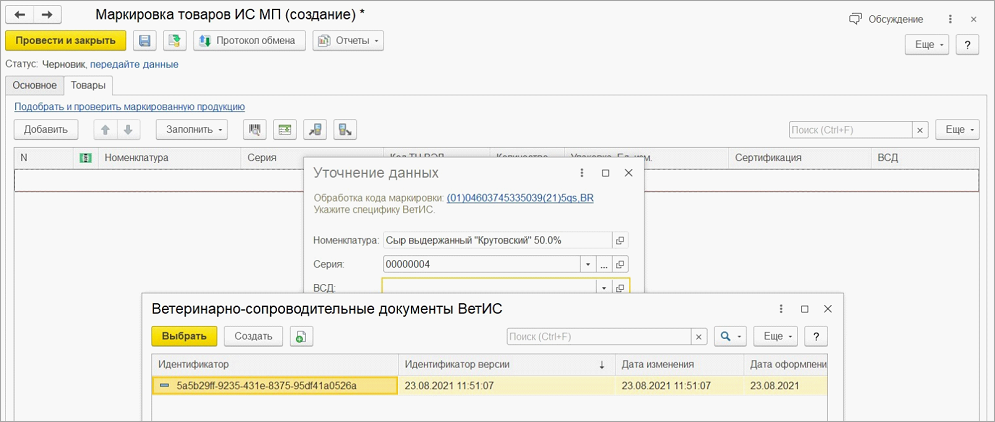The width and height of the screenshot is (995, 422).
Task: Expand the Серия field dropdown arrow
Action: click(x=586, y=265)
